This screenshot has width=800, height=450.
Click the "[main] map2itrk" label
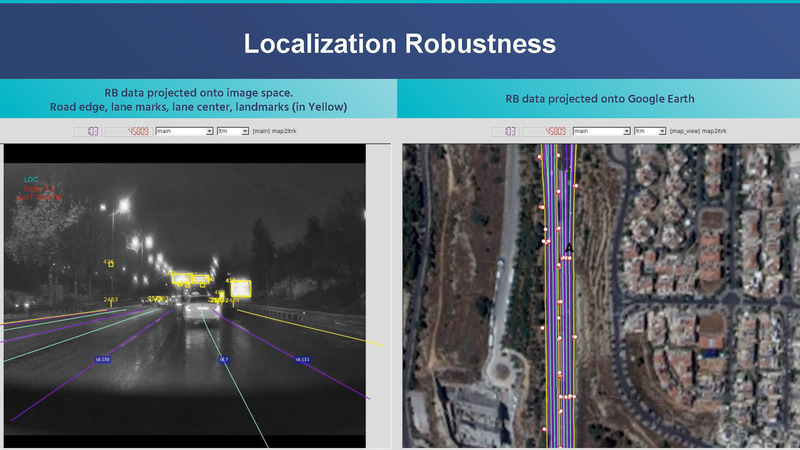274,131
